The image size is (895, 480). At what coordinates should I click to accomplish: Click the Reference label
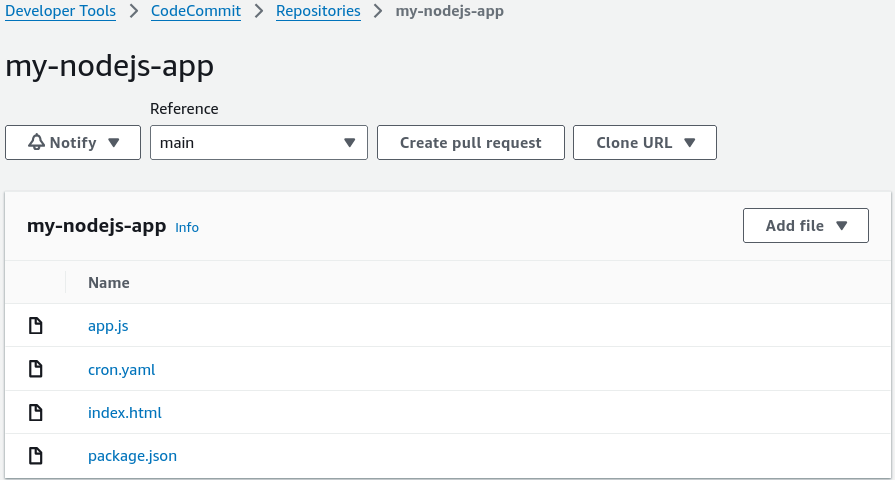coord(184,108)
